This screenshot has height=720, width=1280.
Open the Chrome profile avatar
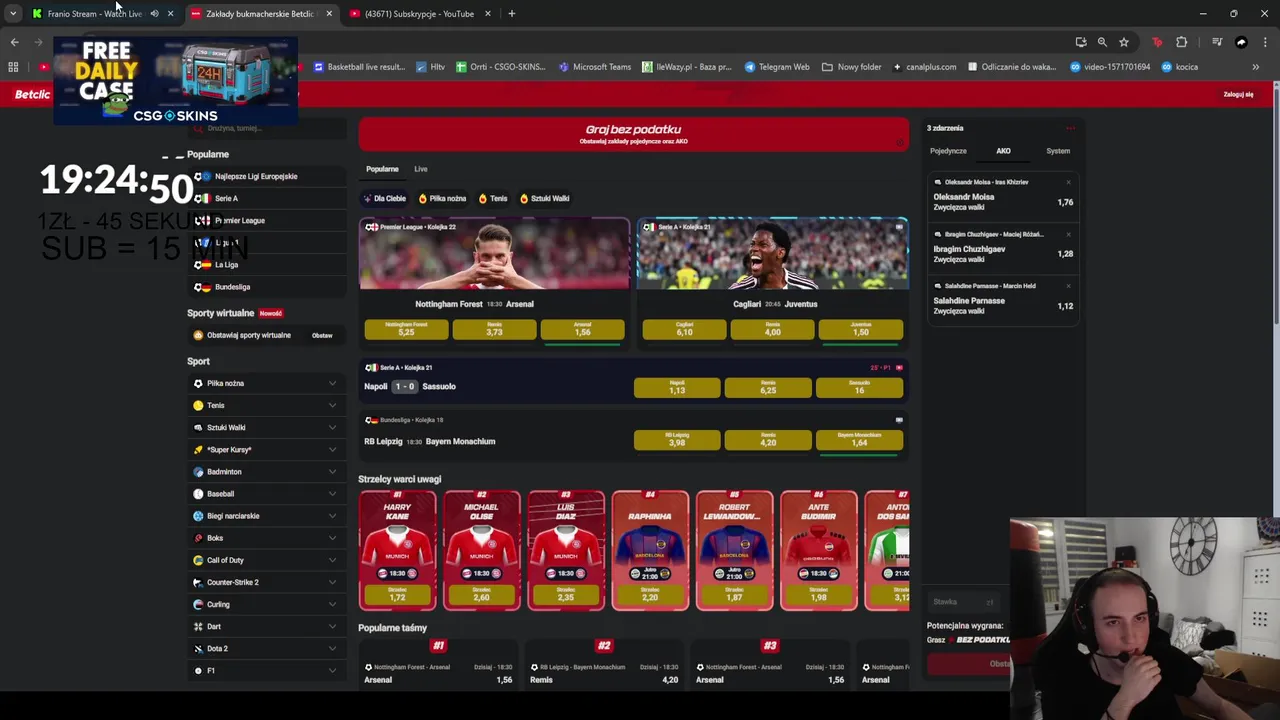1241,42
